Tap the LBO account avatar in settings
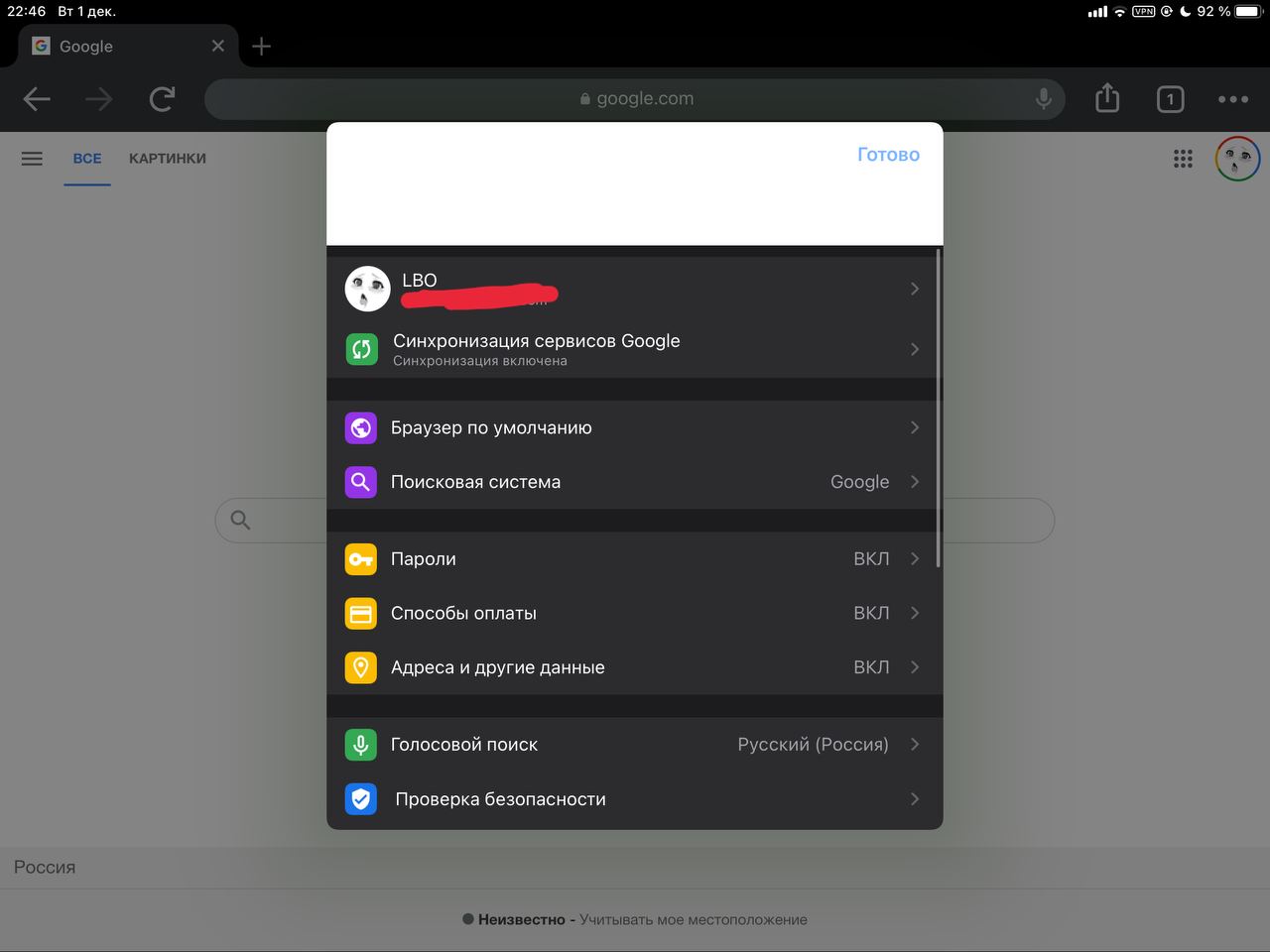 click(x=367, y=289)
